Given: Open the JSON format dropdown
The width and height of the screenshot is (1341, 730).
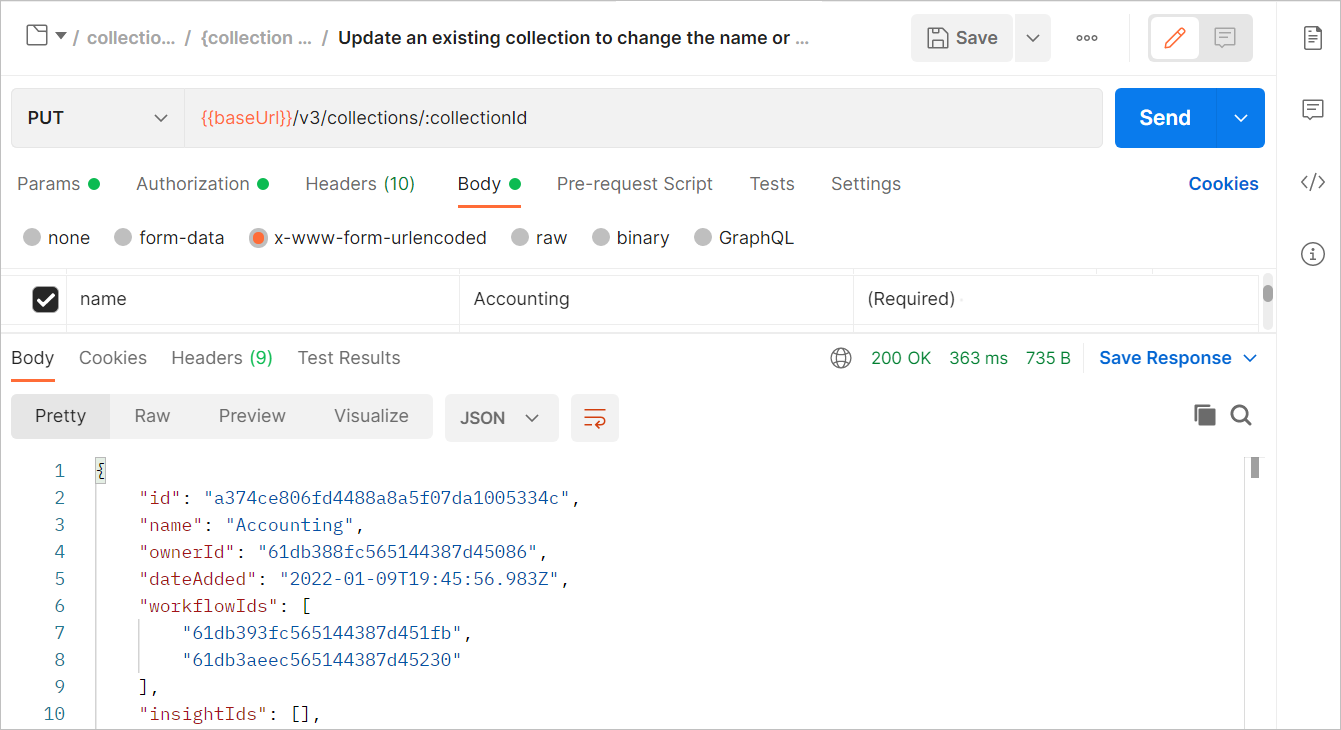Looking at the screenshot, I should point(501,417).
